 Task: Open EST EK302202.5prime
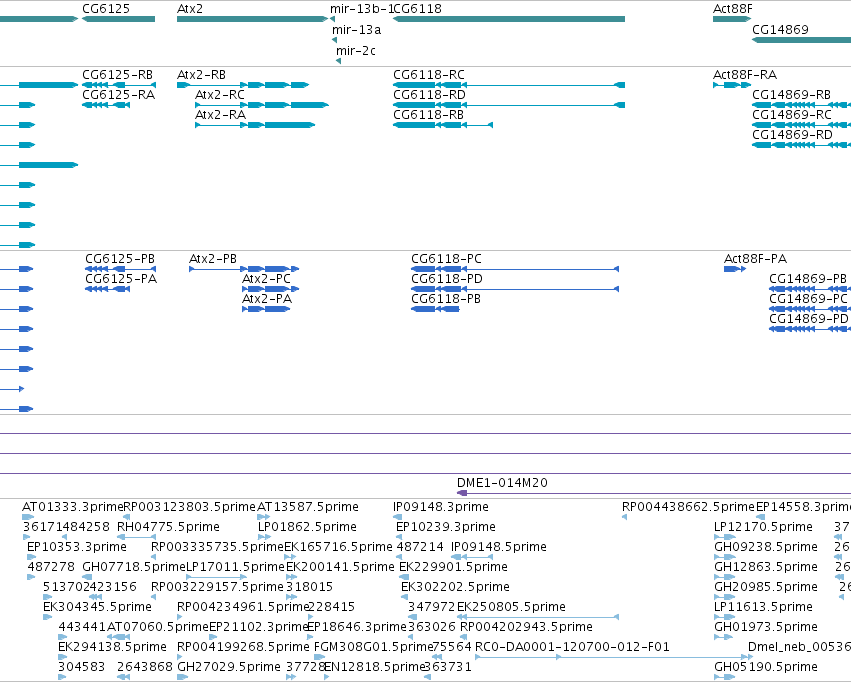(x=455, y=587)
